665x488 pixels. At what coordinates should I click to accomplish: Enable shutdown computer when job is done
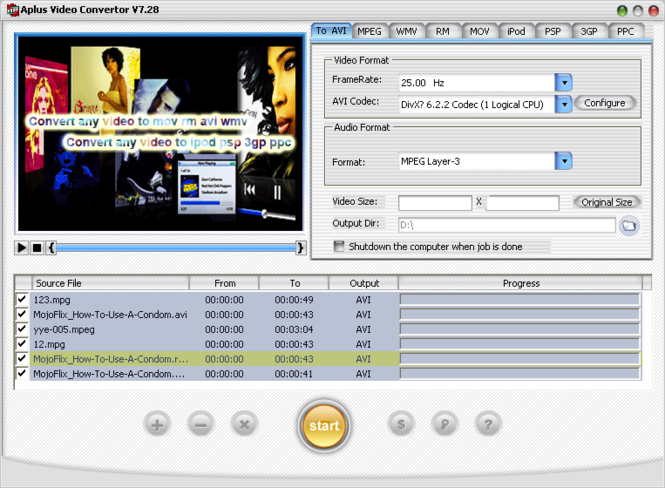point(339,246)
